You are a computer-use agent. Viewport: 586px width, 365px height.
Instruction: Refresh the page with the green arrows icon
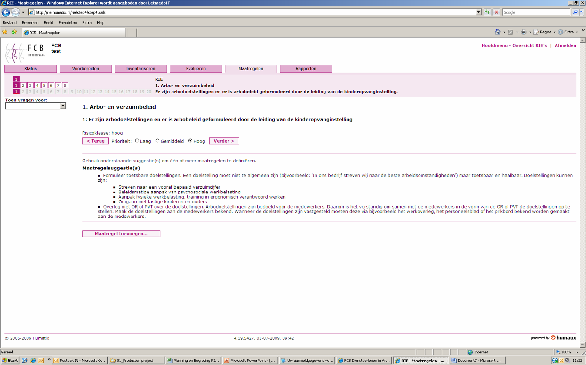[x=487, y=12]
